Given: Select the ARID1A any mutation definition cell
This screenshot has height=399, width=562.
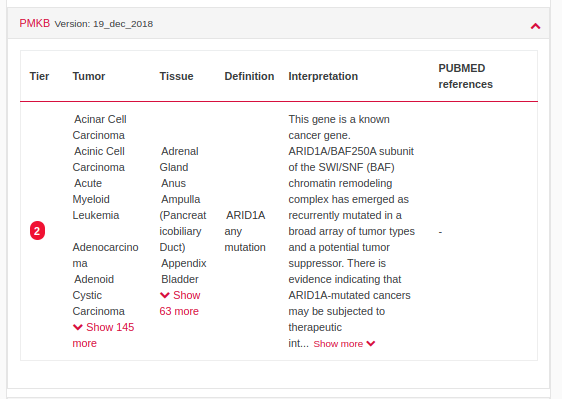Looking at the screenshot, I should [x=245, y=231].
